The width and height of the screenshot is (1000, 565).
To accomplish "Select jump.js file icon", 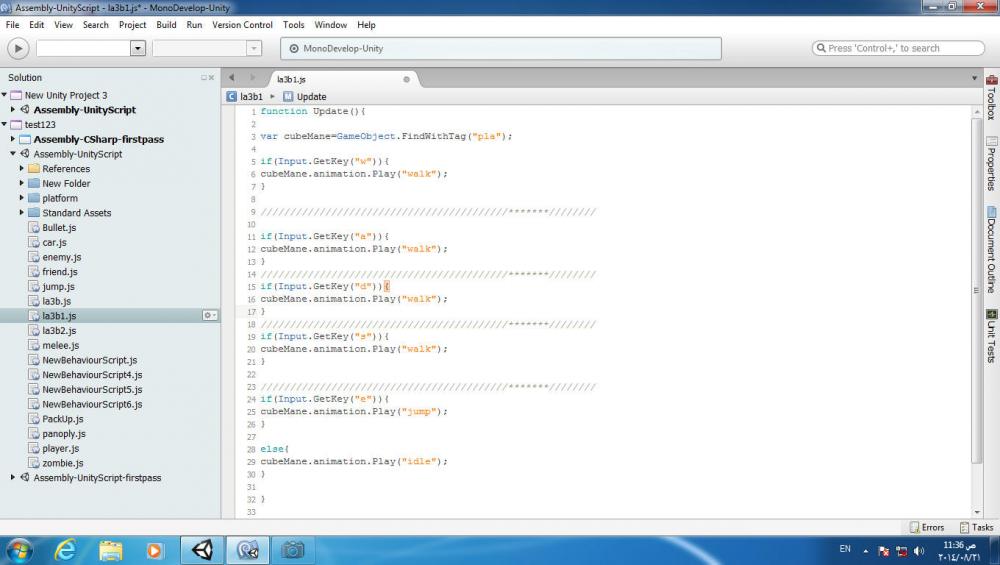I will click(x=34, y=286).
